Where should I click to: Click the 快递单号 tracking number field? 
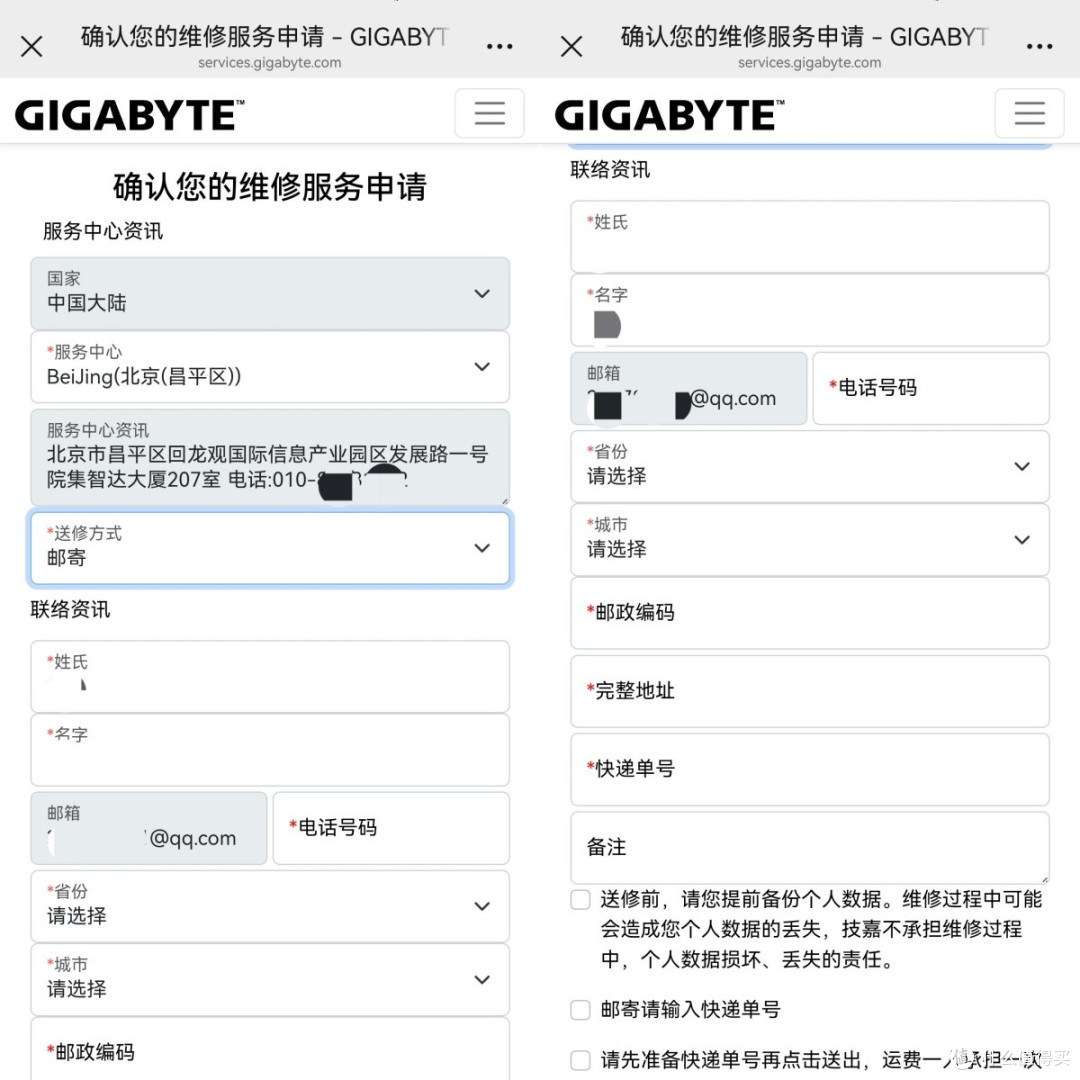[810, 769]
